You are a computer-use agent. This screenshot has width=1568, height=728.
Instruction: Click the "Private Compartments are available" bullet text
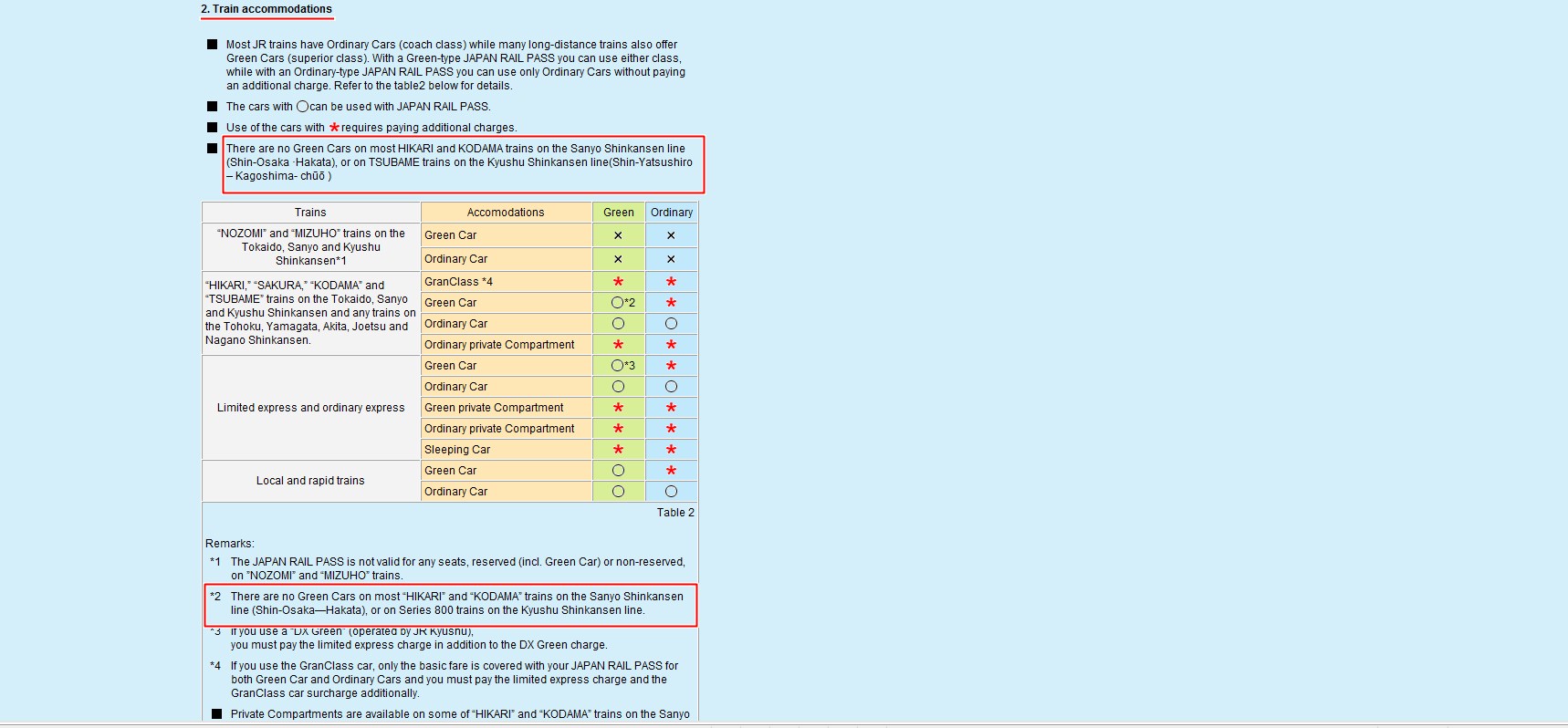(460, 714)
